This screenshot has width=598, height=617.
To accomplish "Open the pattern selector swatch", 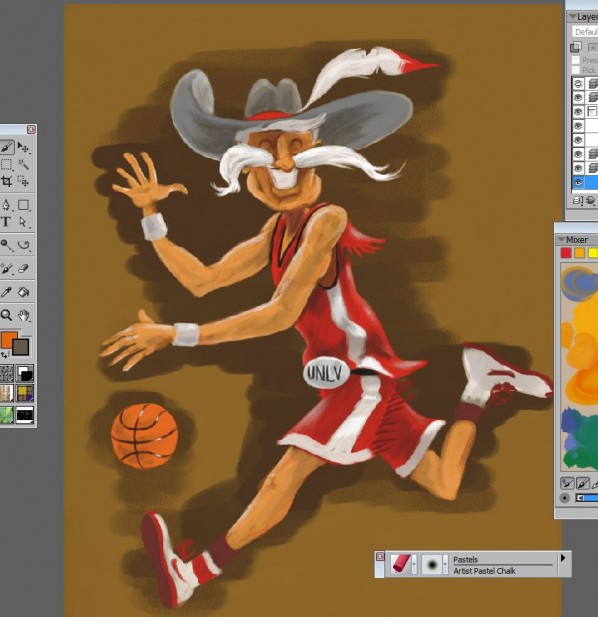I will point(6,393).
